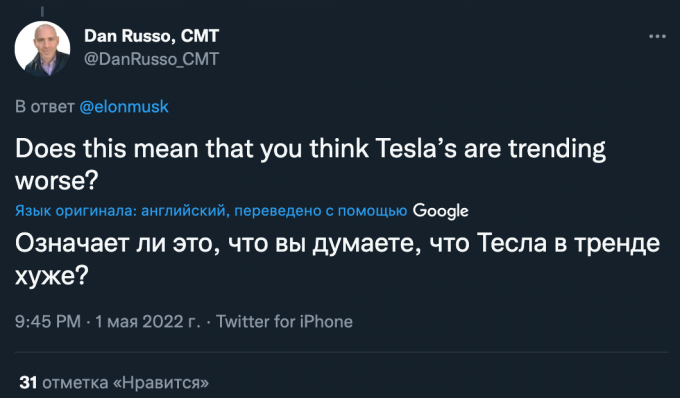The width and height of the screenshot is (680, 398).
Task: Click the word 'хуже?' in translation
Action: tap(52, 275)
